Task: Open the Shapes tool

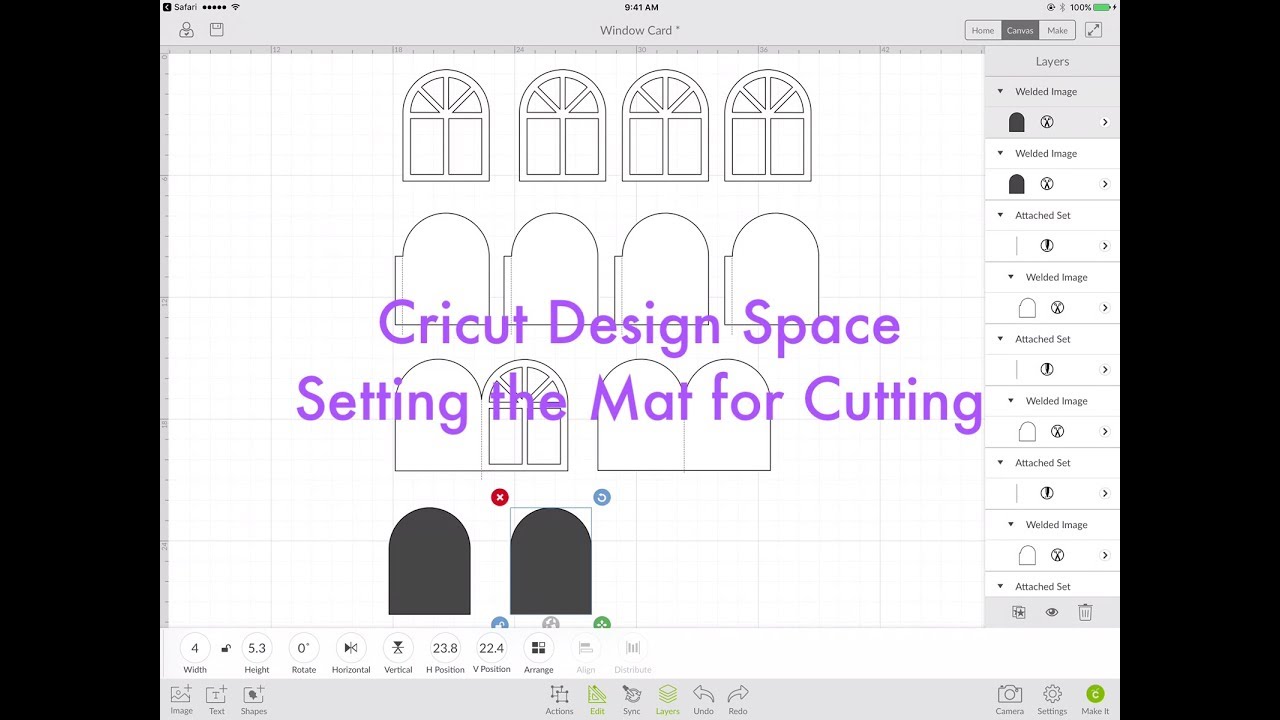Action: coord(253,699)
